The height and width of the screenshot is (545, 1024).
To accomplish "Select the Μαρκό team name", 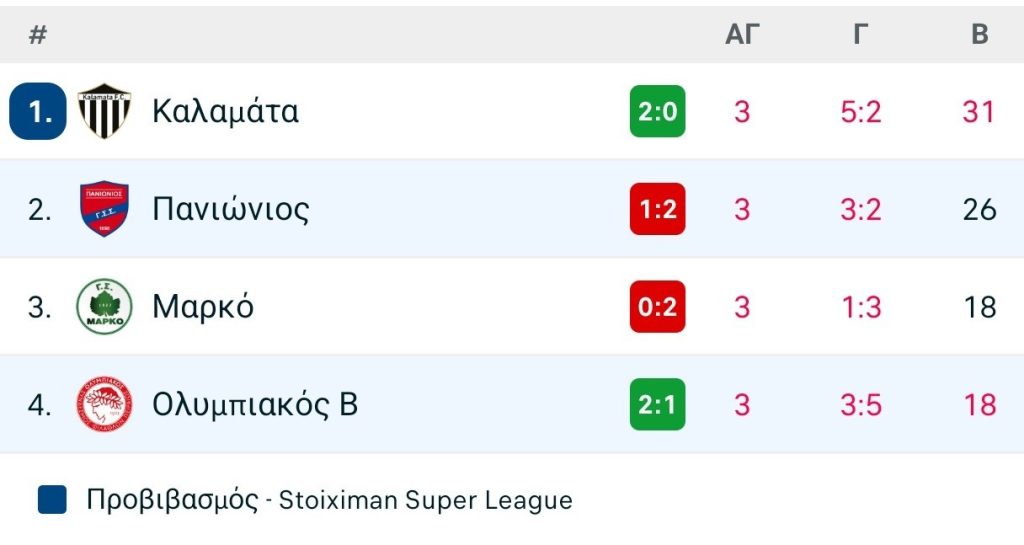I will click(203, 307).
